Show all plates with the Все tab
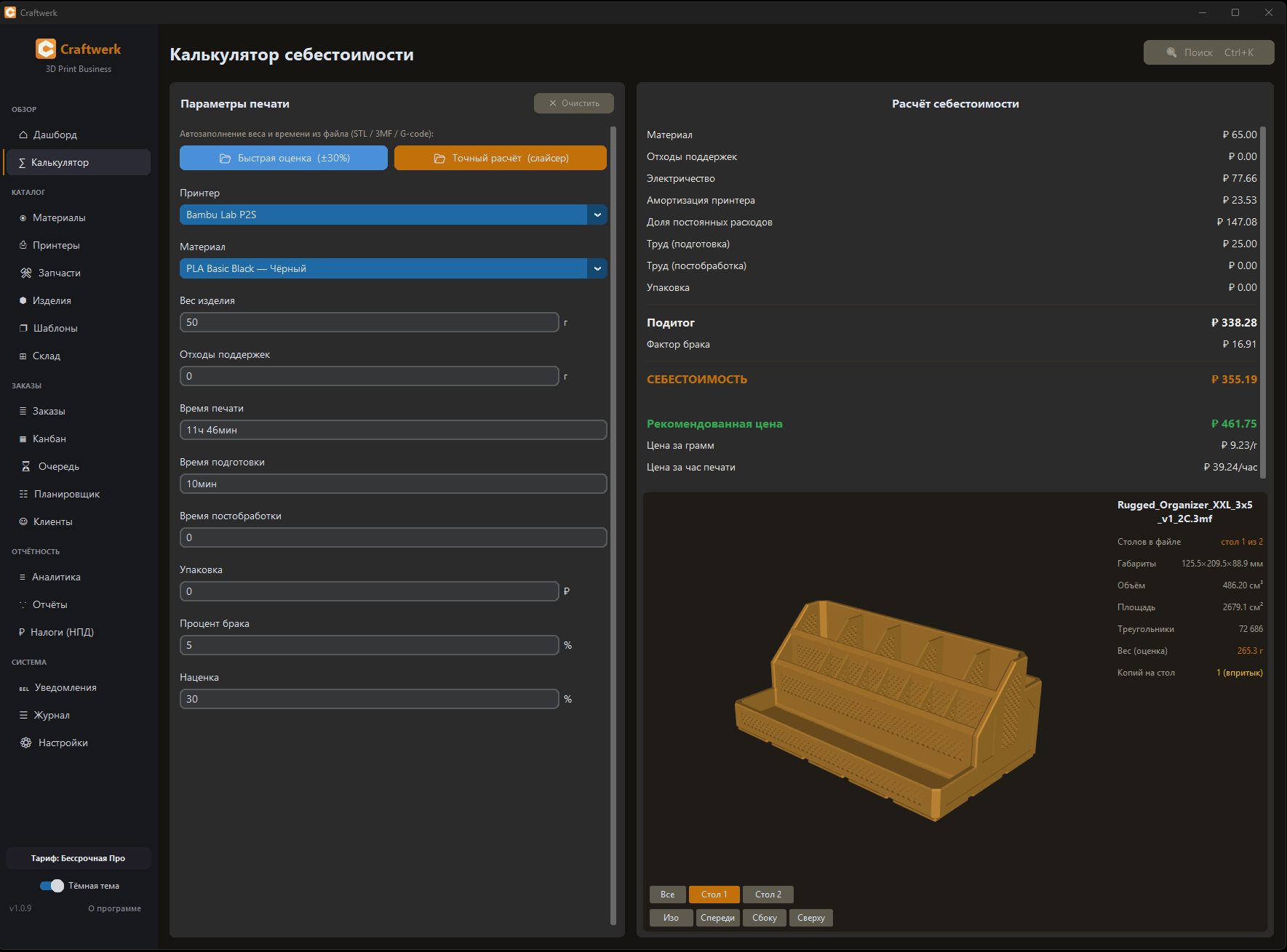Image resolution: width=1287 pixels, height=952 pixels. 667,895
